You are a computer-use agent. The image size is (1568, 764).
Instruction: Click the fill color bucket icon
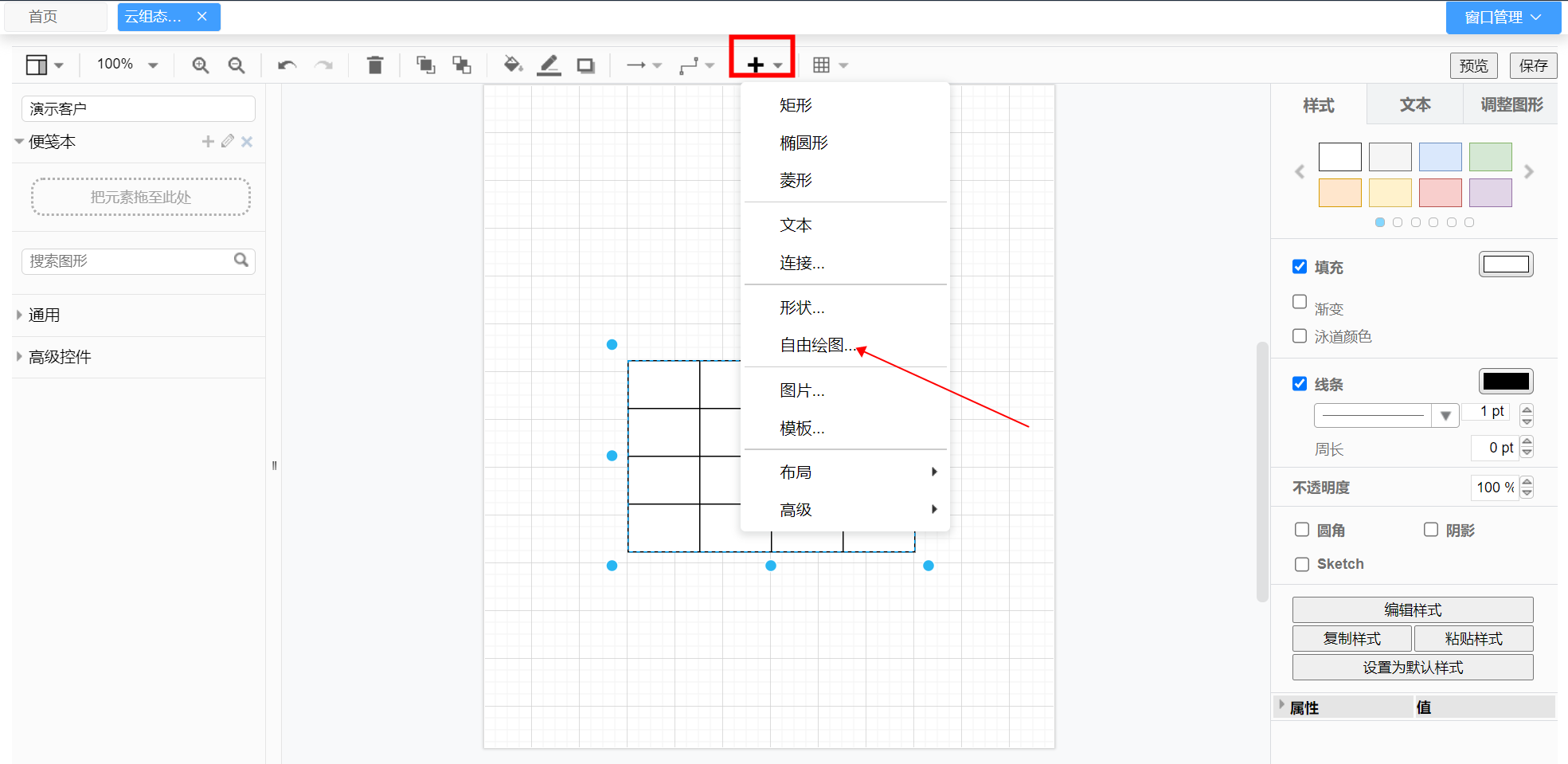[x=513, y=65]
